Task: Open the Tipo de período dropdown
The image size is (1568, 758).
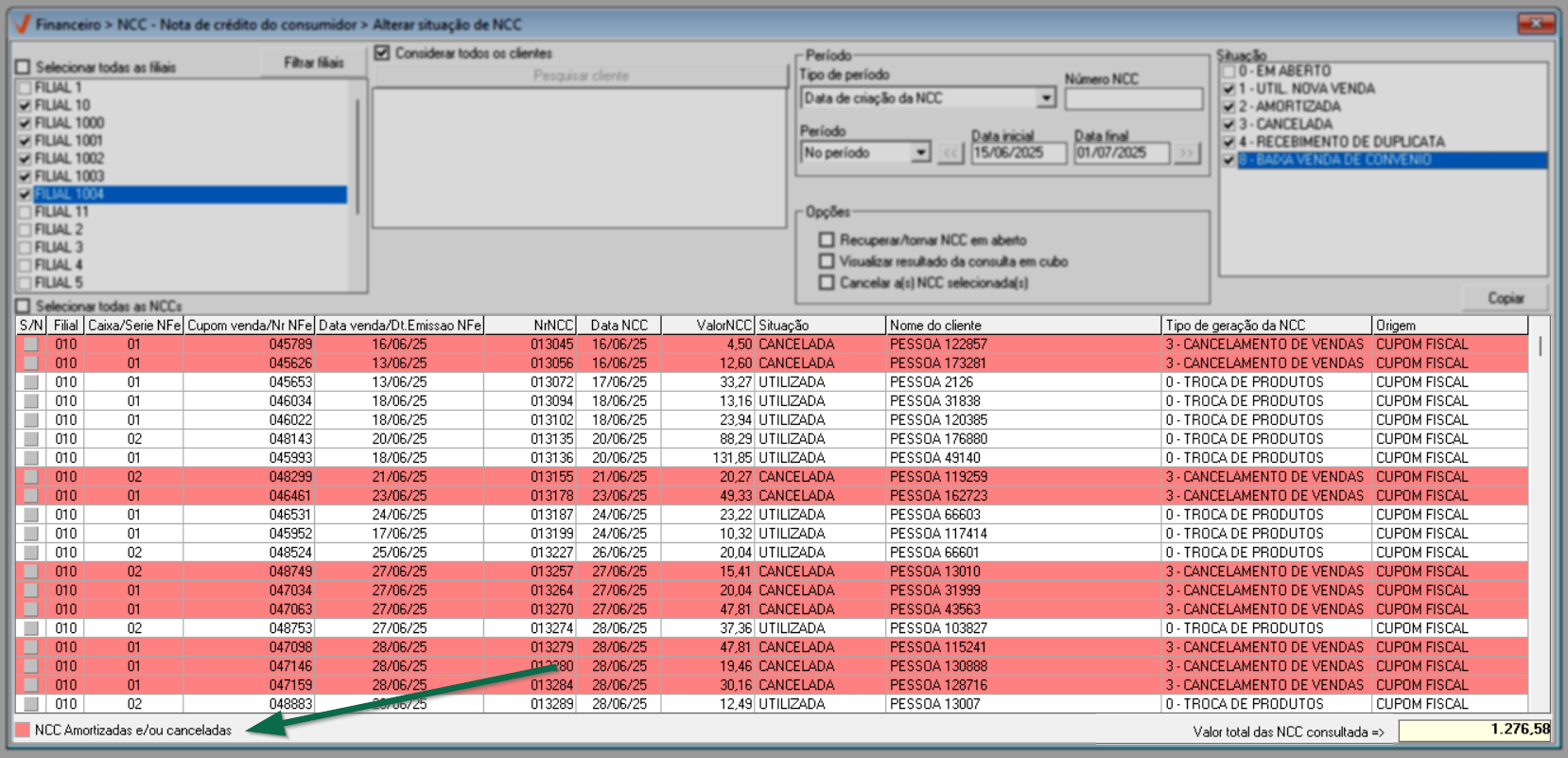Action: (x=1045, y=98)
